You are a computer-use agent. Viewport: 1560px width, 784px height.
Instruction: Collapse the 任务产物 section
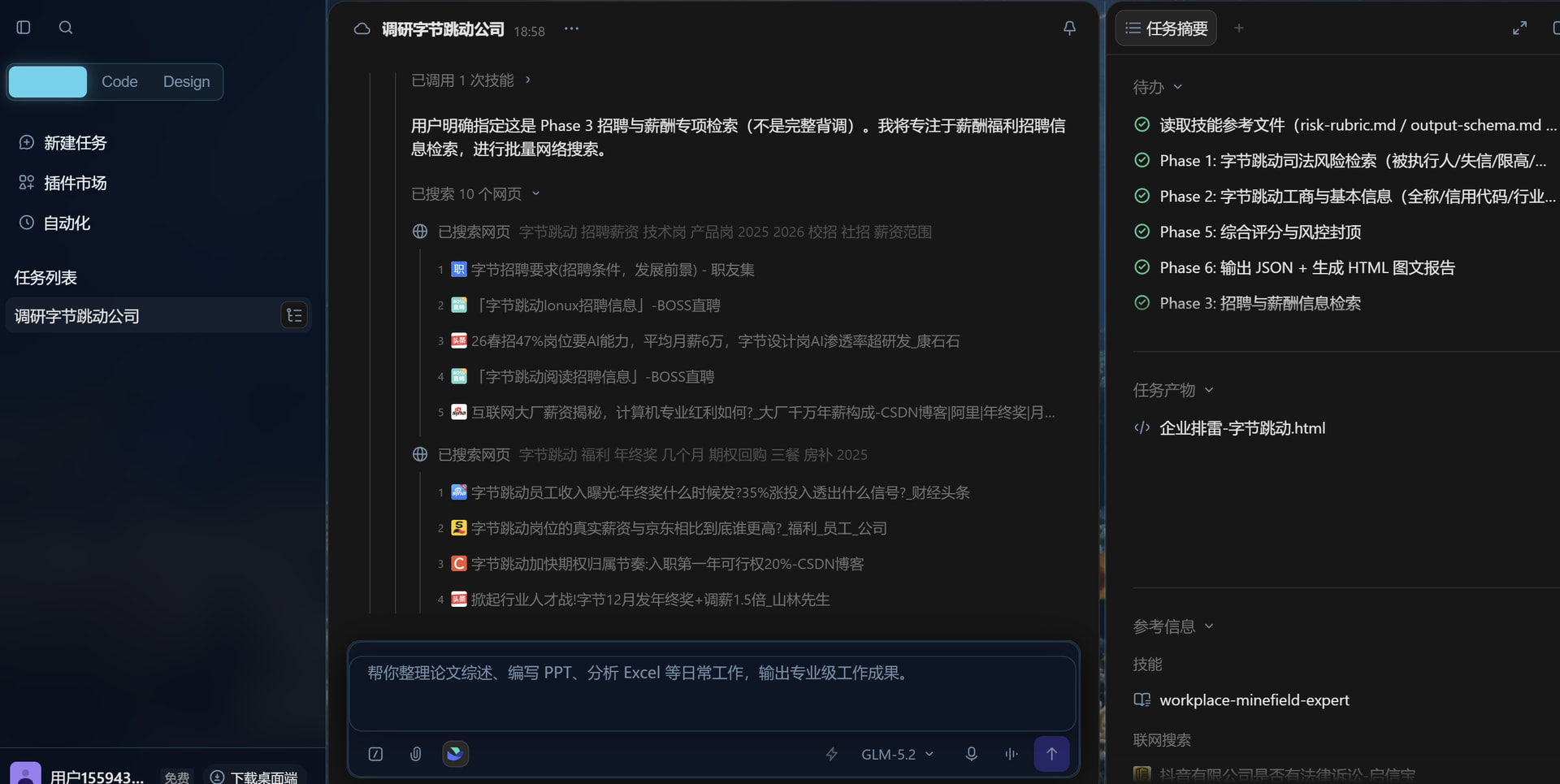(x=1173, y=390)
